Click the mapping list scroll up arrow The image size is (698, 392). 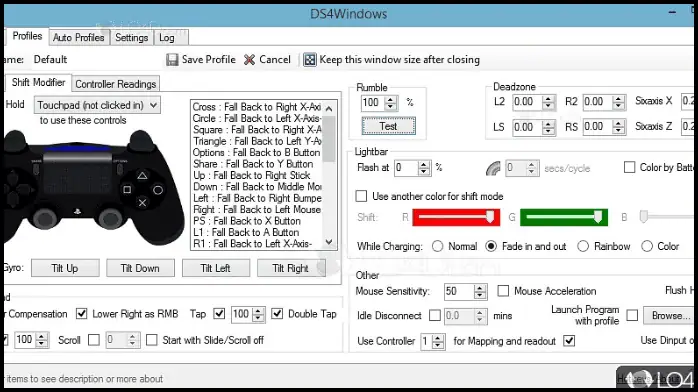pyautogui.click(x=329, y=108)
